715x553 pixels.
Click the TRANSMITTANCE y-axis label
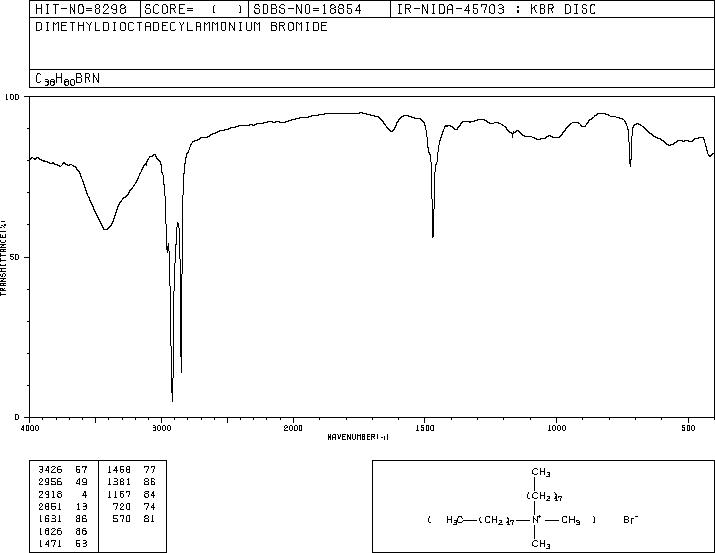[x=3, y=258]
